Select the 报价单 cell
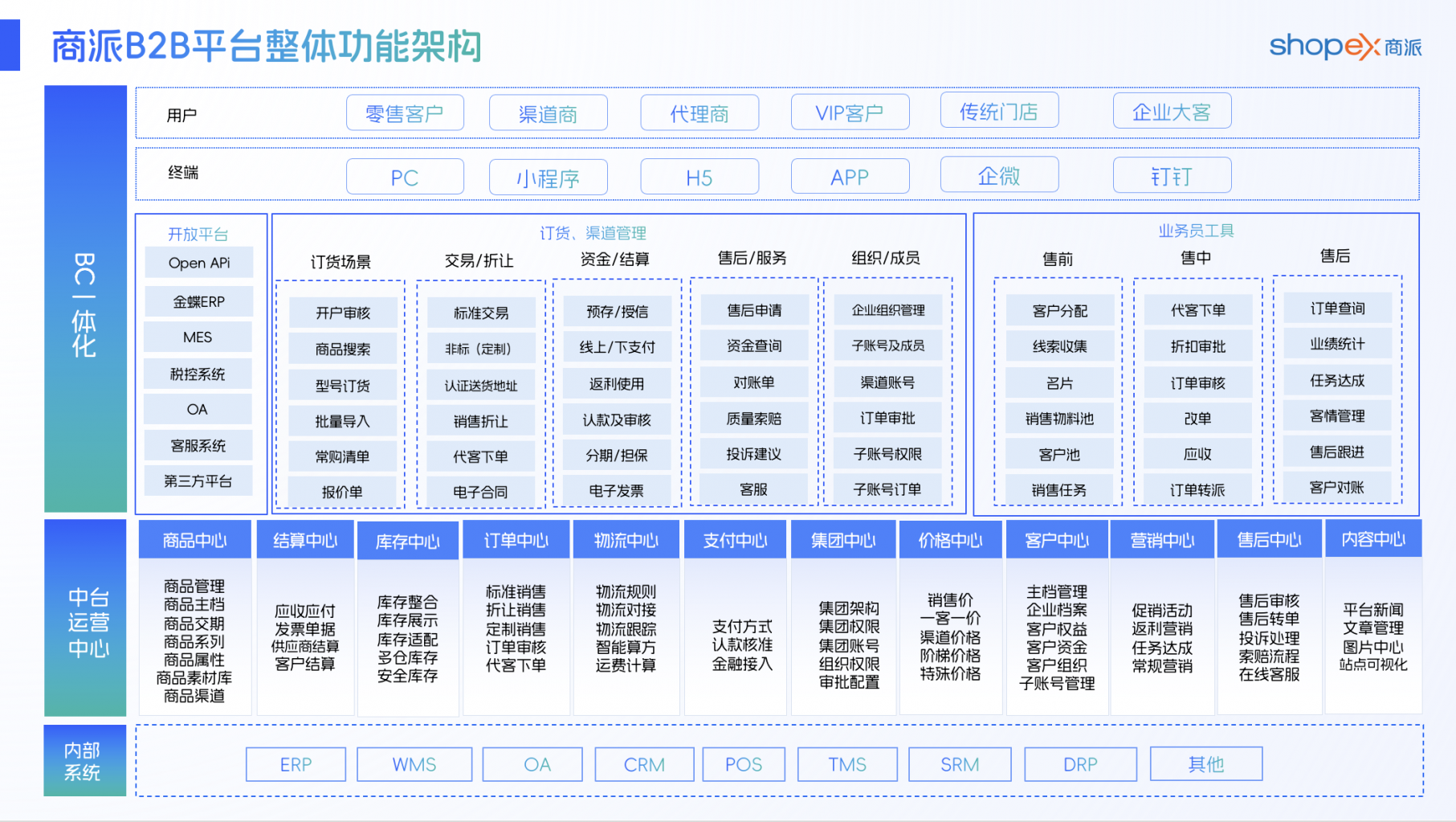 pyautogui.click(x=342, y=492)
